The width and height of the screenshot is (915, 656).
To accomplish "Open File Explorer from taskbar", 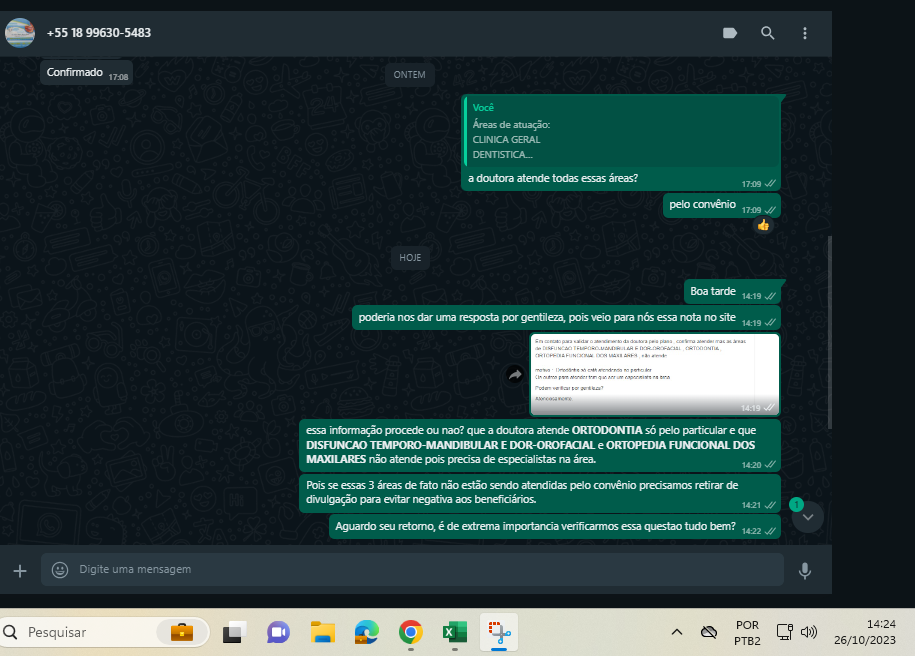I will coord(322,632).
